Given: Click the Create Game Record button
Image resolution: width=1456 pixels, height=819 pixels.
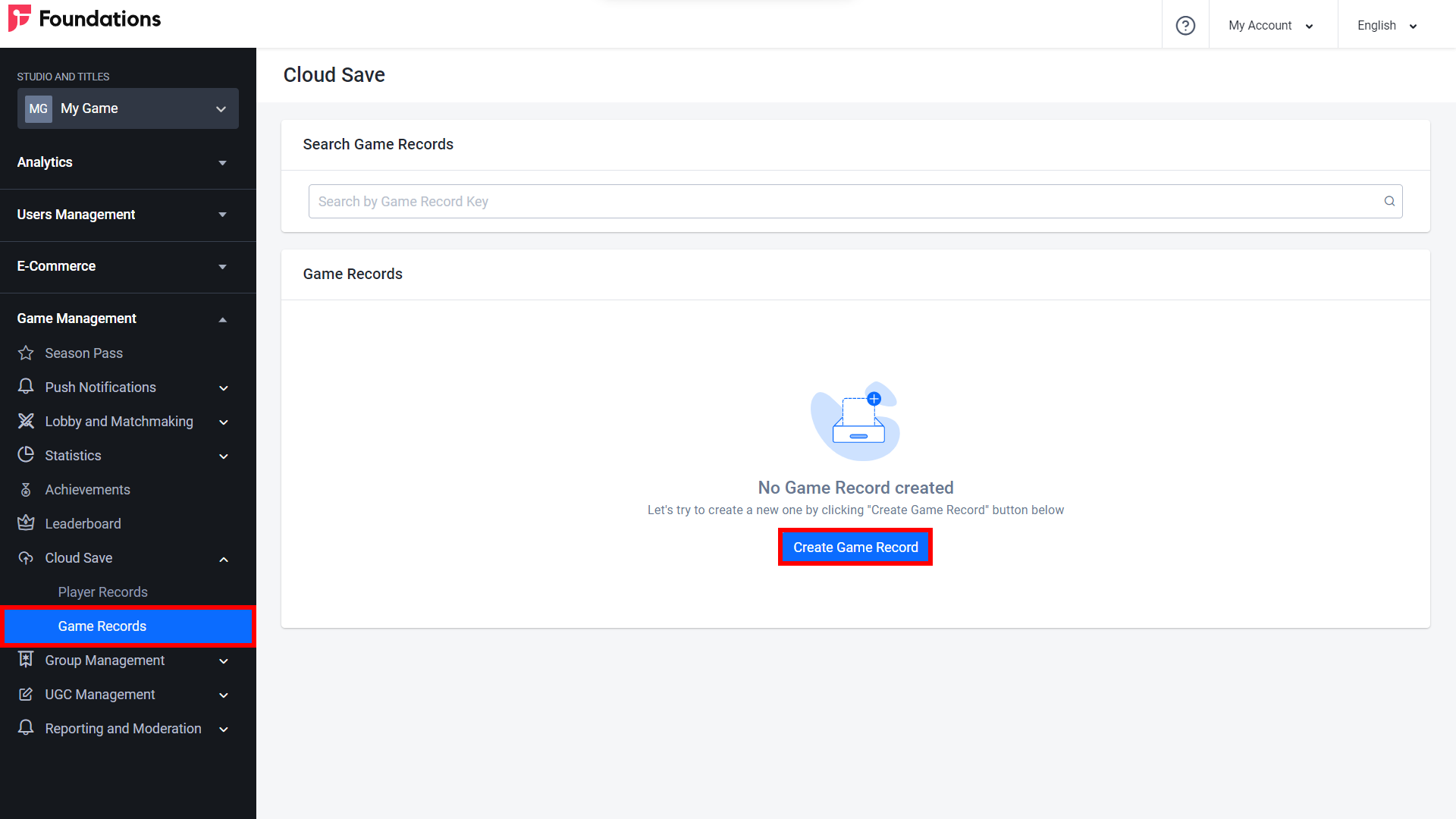Looking at the screenshot, I should pyautogui.click(x=855, y=547).
